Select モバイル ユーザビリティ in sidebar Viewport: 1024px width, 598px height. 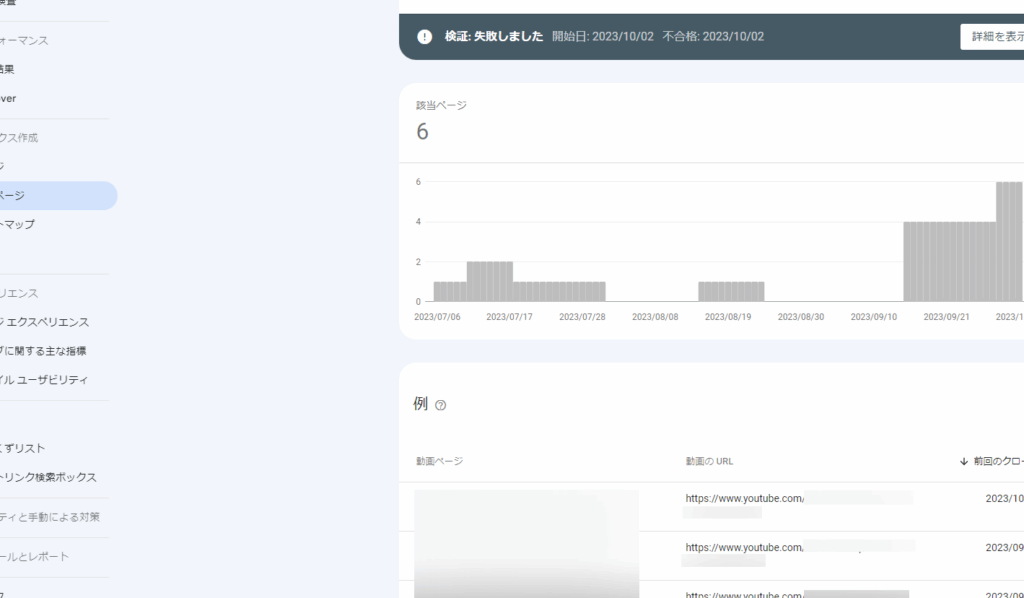click(x=44, y=380)
